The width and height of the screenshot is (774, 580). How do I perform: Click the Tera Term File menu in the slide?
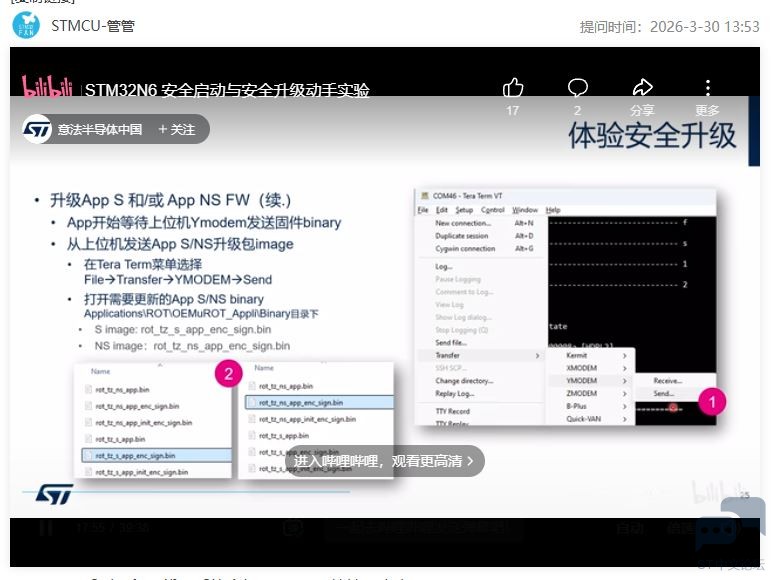point(423,210)
